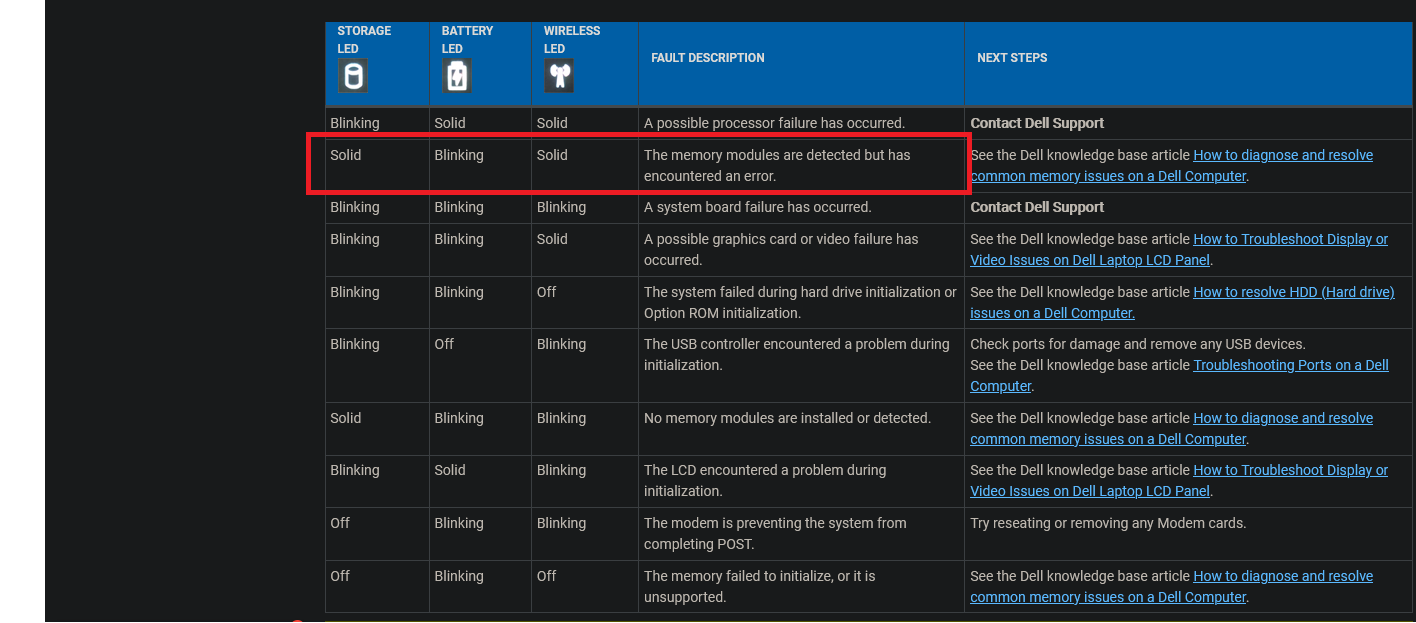Viewport: 1416px width, 623px height.
Task: Click the 'BATTERY LED' header label
Action: 467,40
